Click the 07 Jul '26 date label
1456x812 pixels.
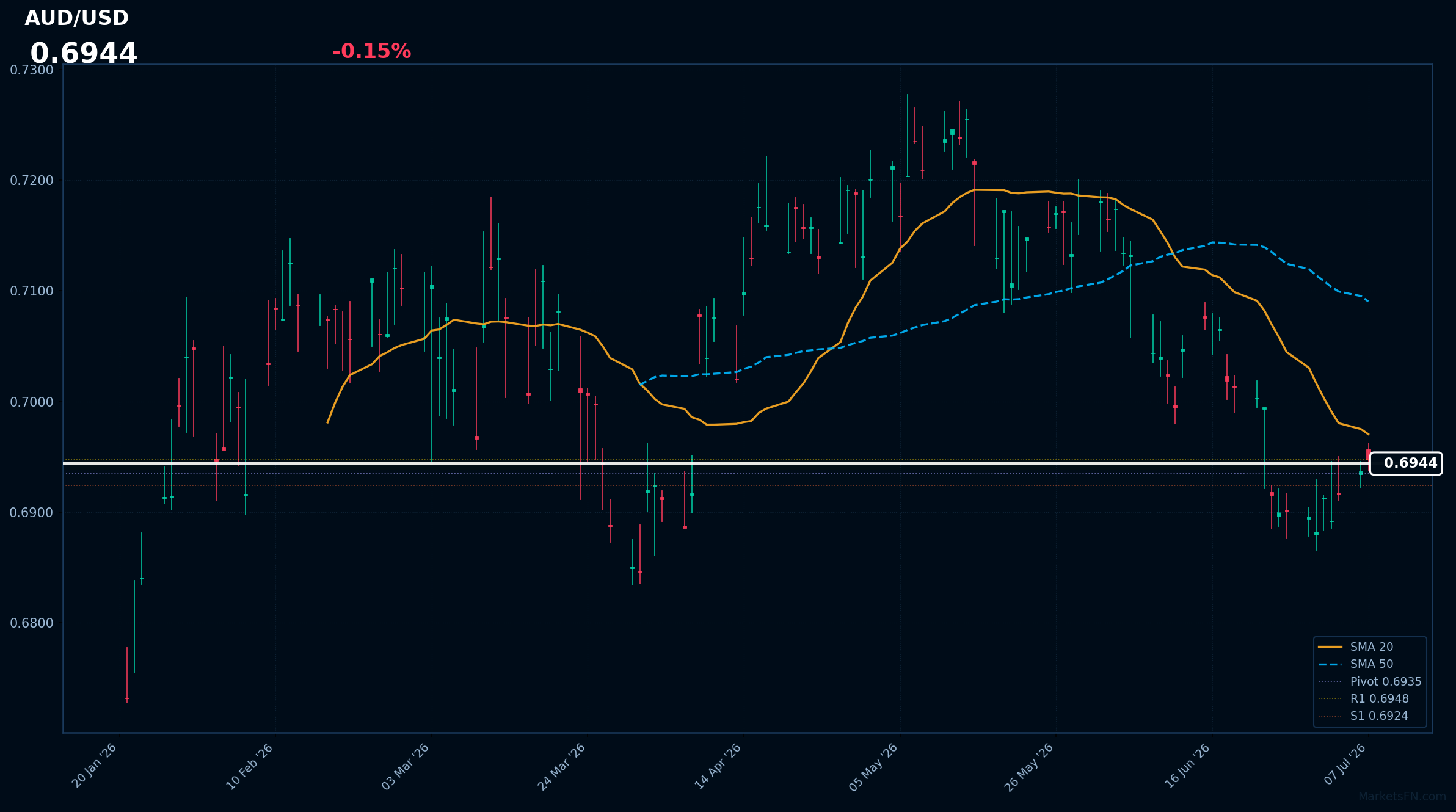point(1345,764)
